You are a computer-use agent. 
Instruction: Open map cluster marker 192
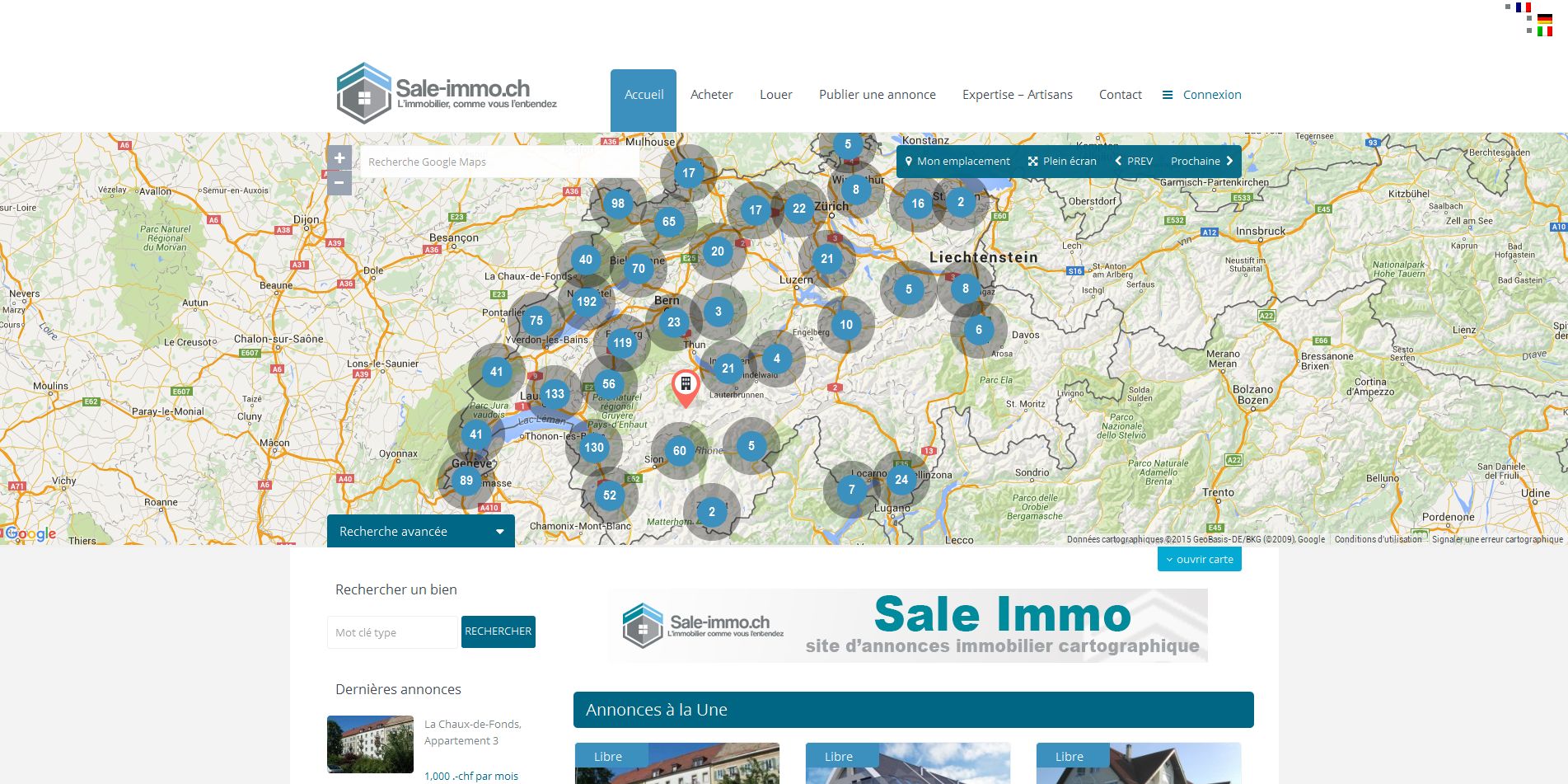click(x=587, y=302)
